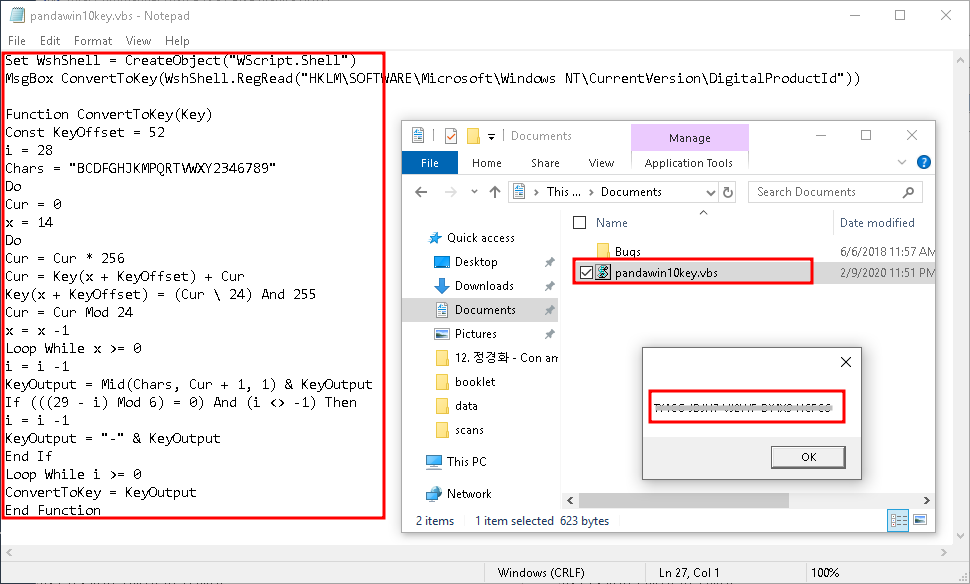Open the recent locations dropdown
The image size is (970, 584).
474,192
